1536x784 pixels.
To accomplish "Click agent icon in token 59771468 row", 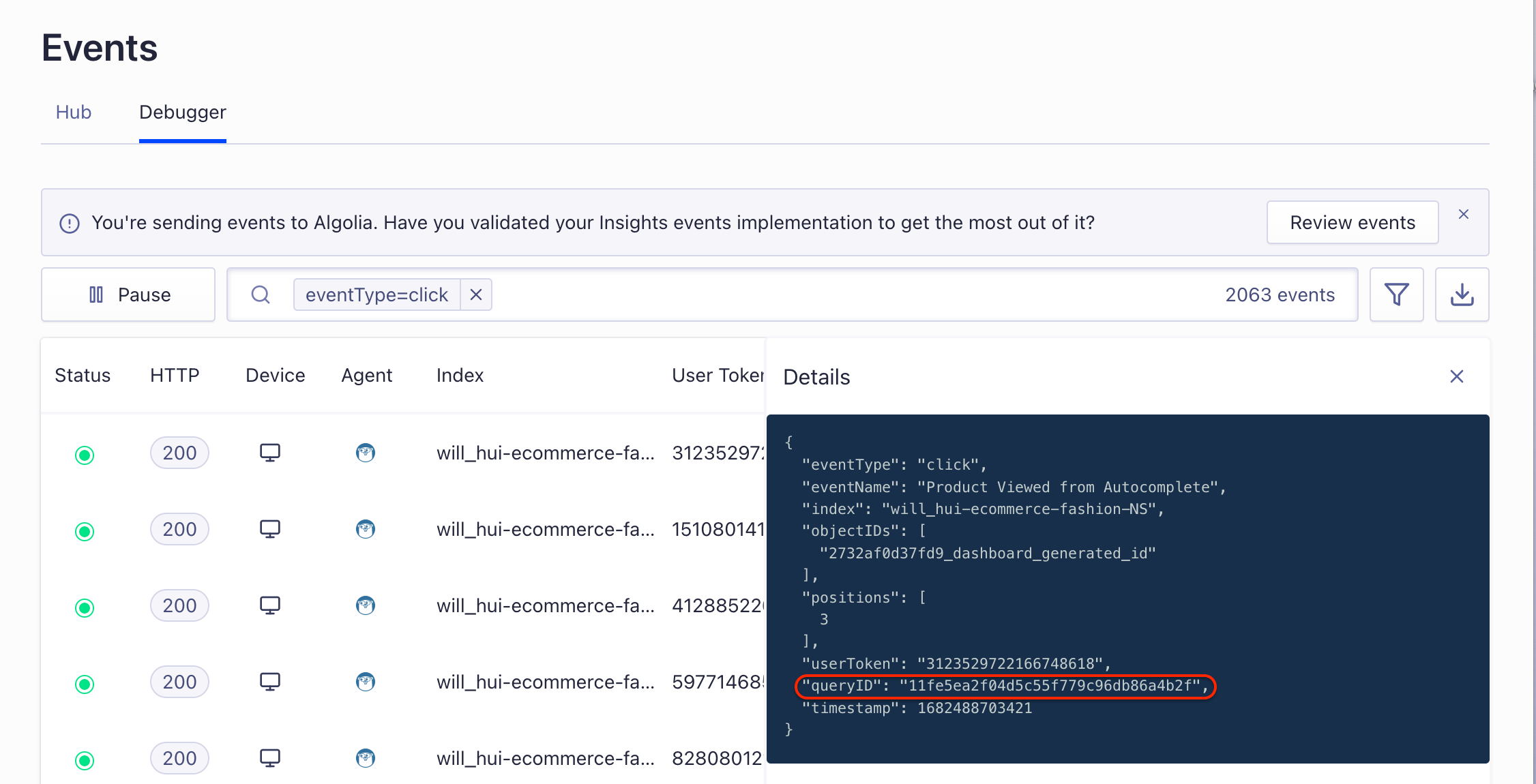I will (366, 682).
